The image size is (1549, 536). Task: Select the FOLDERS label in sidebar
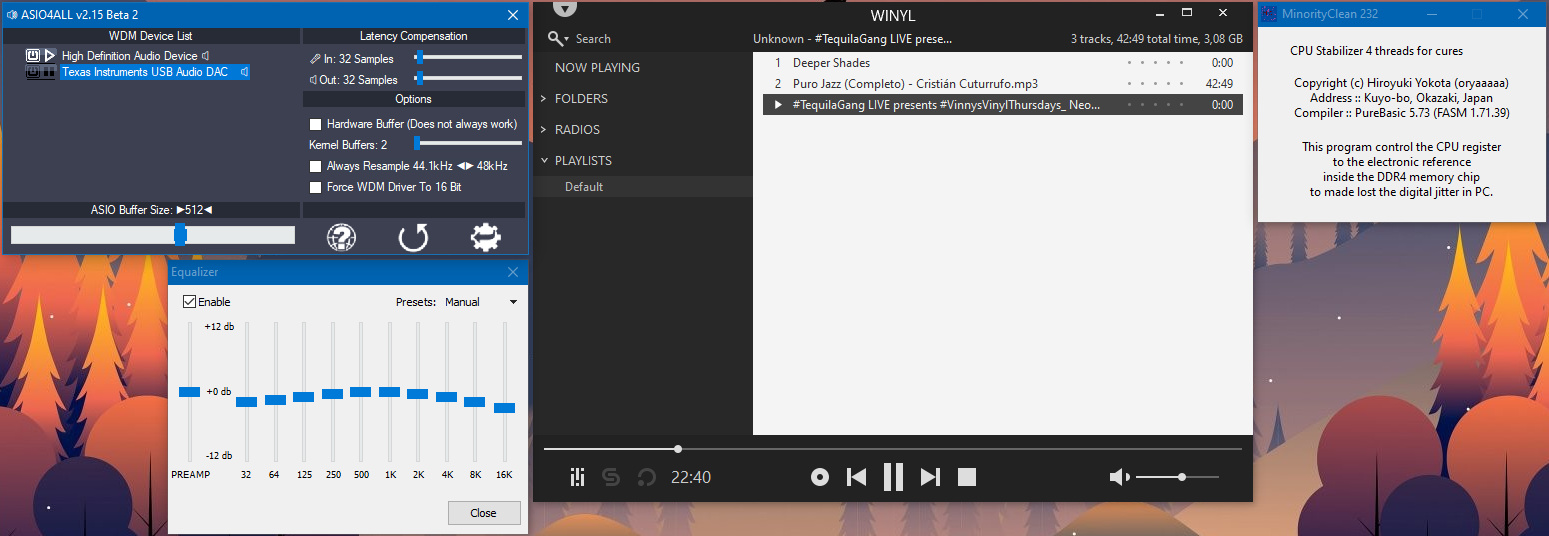click(x=581, y=99)
